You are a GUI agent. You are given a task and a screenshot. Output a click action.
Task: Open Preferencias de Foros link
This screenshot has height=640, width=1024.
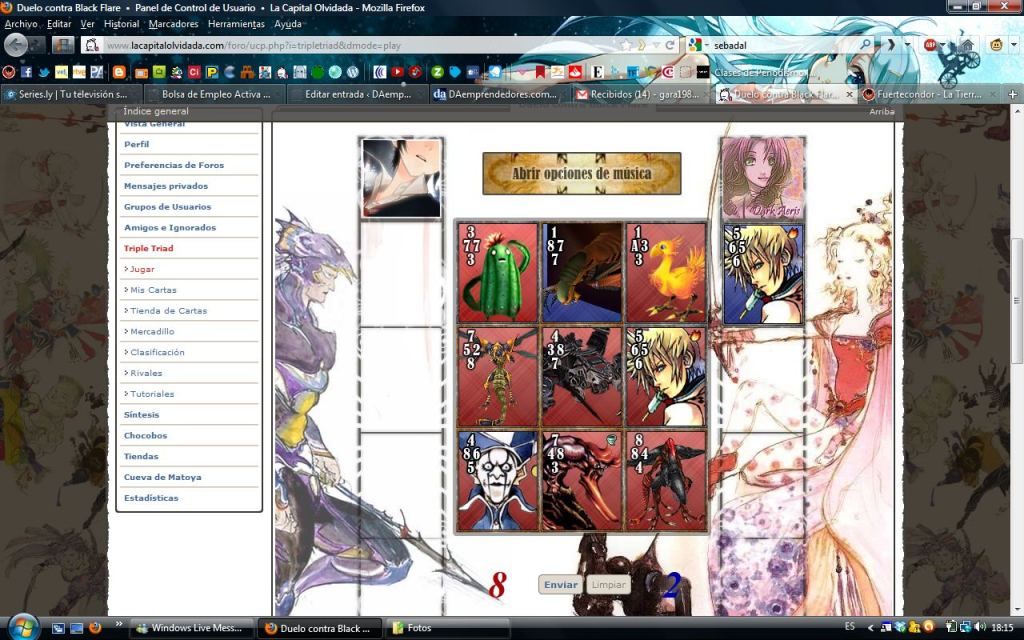coord(174,165)
